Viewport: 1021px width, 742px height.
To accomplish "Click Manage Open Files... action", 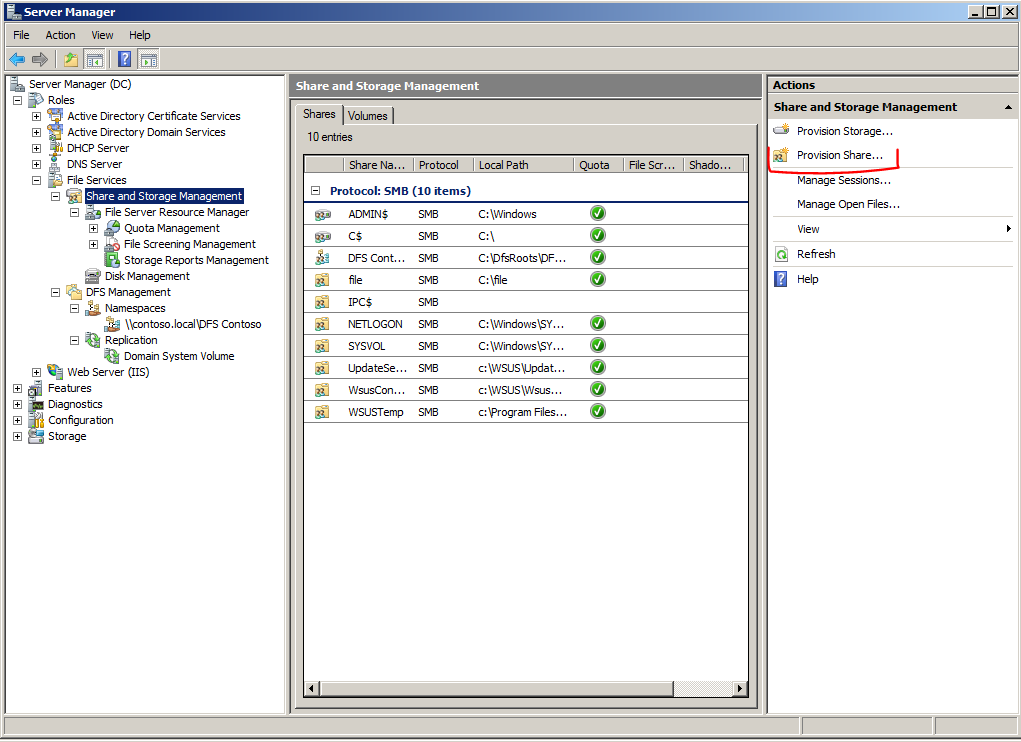I will (848, 204).
